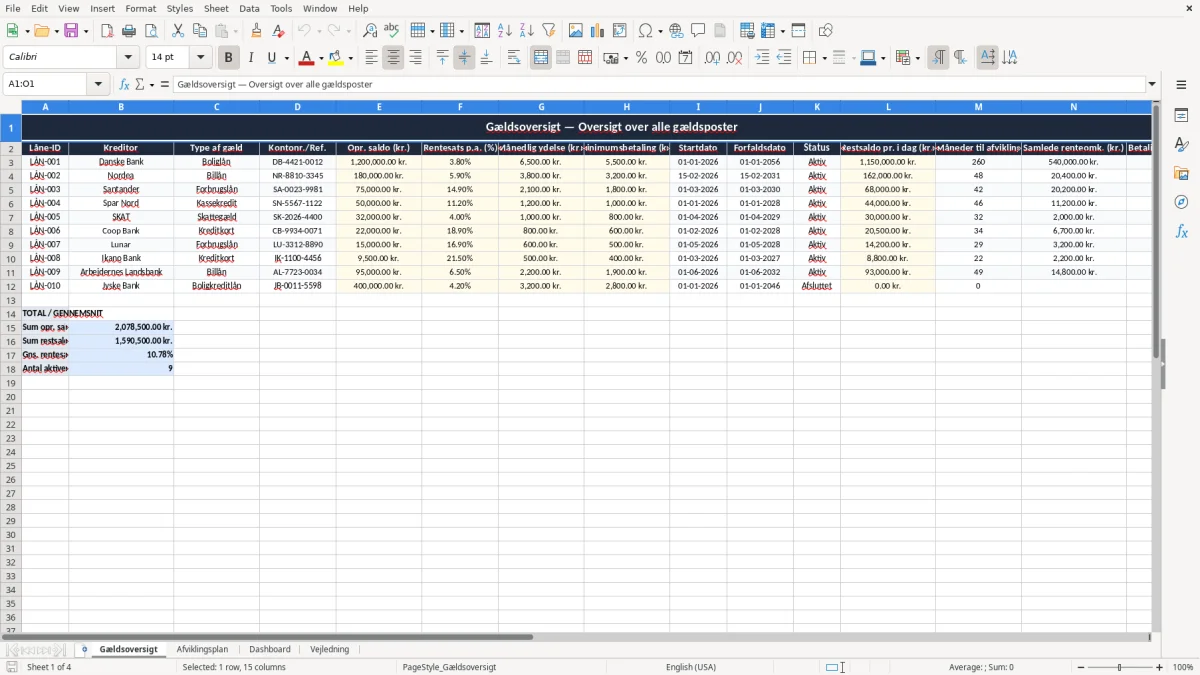Click the Export as PDF icon
Viewport: 1200px width, 675px height.
tap(107, 31)
